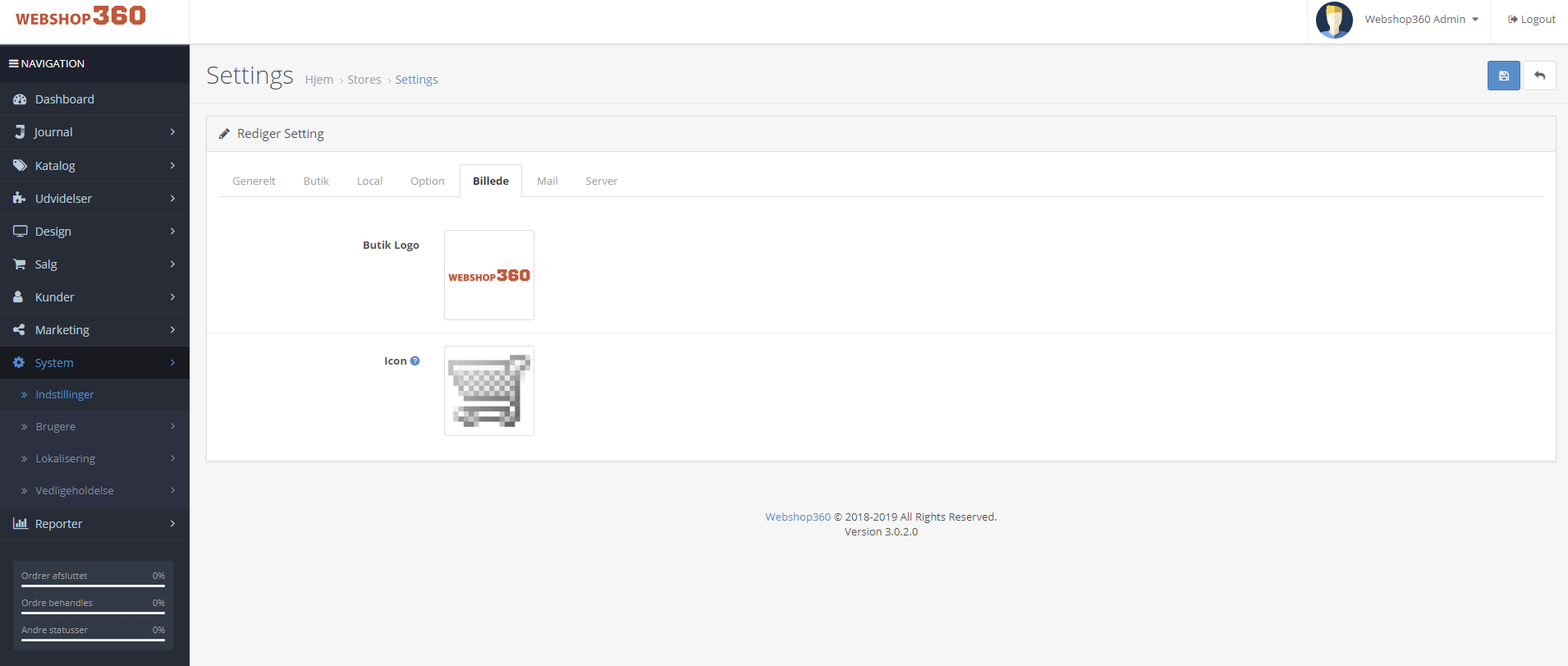This screenshot has height=666, width=1568.
Task: Click the blue save floppy-disk icon
Action: point(1503,76)
